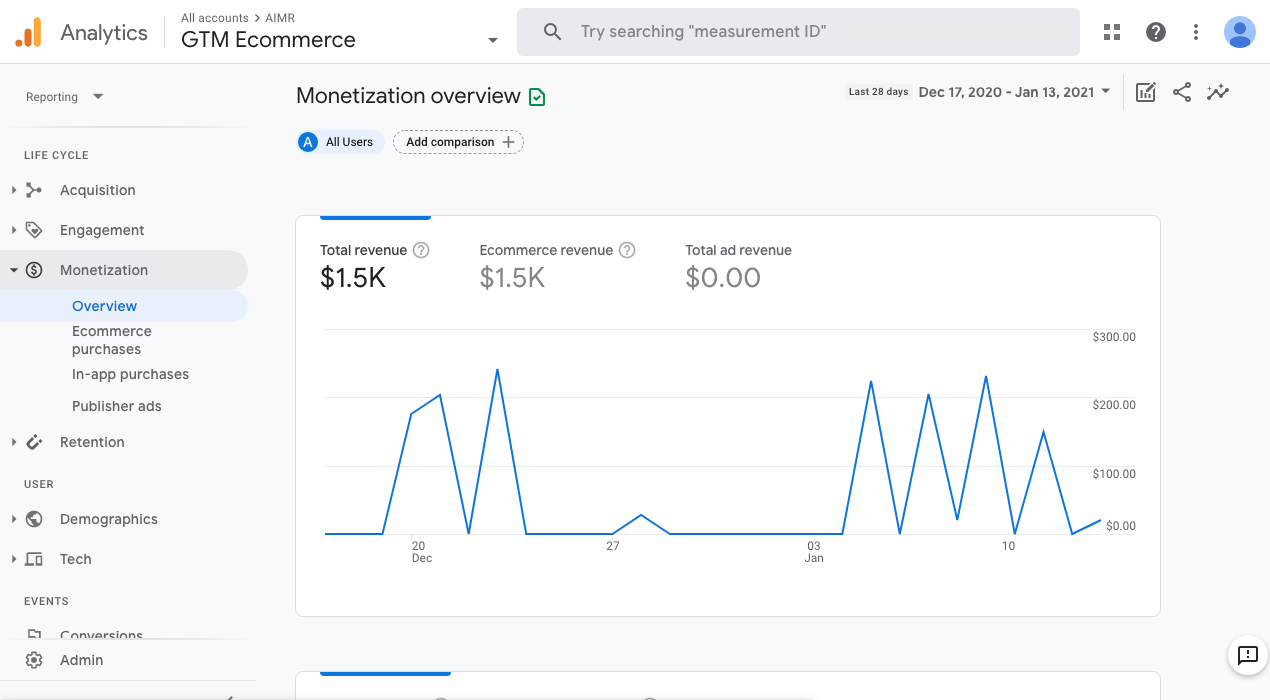1270x700 pixels.
Task: Open the date range dropdown
Action: click(1014, 92)
